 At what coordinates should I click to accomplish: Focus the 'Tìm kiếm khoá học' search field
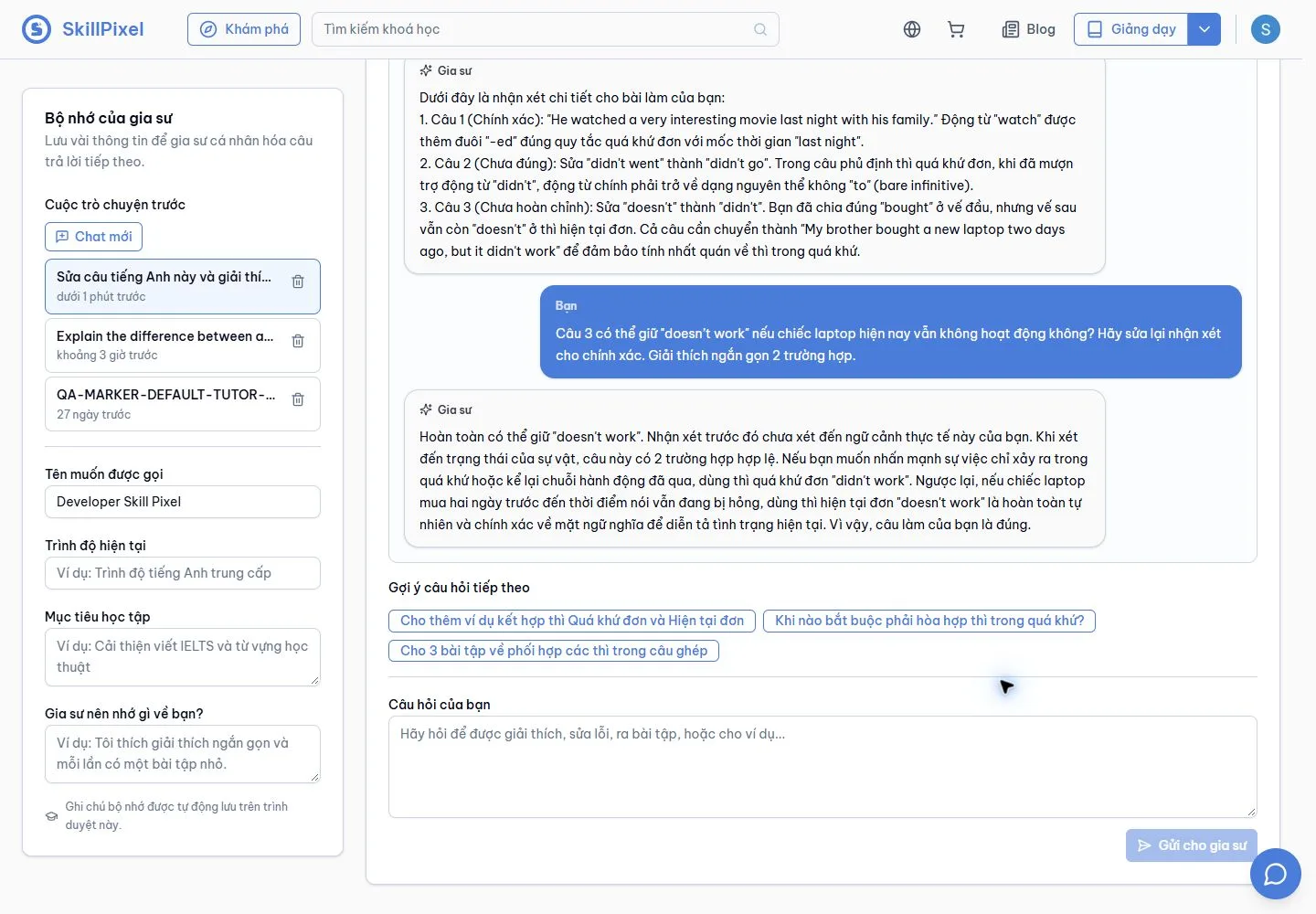(545, 29)
